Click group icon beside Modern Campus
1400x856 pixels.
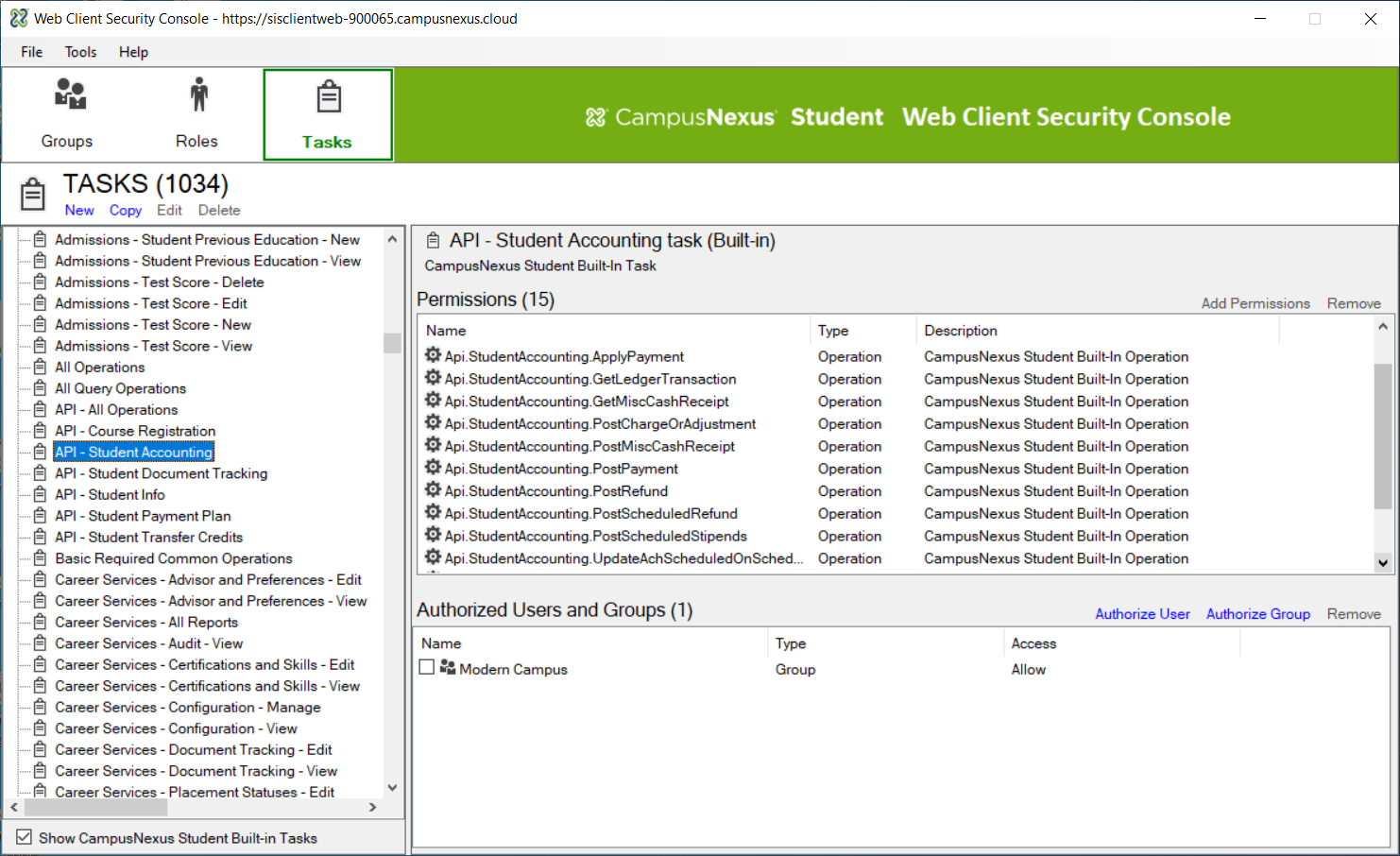[448, 667]
